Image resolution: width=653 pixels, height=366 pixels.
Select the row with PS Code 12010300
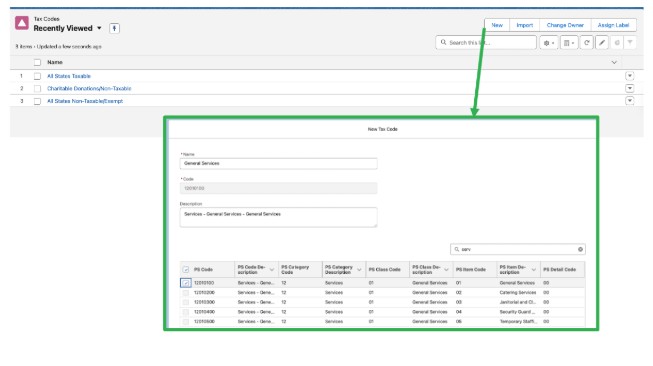pyautogui.click(x=186, y=302)
